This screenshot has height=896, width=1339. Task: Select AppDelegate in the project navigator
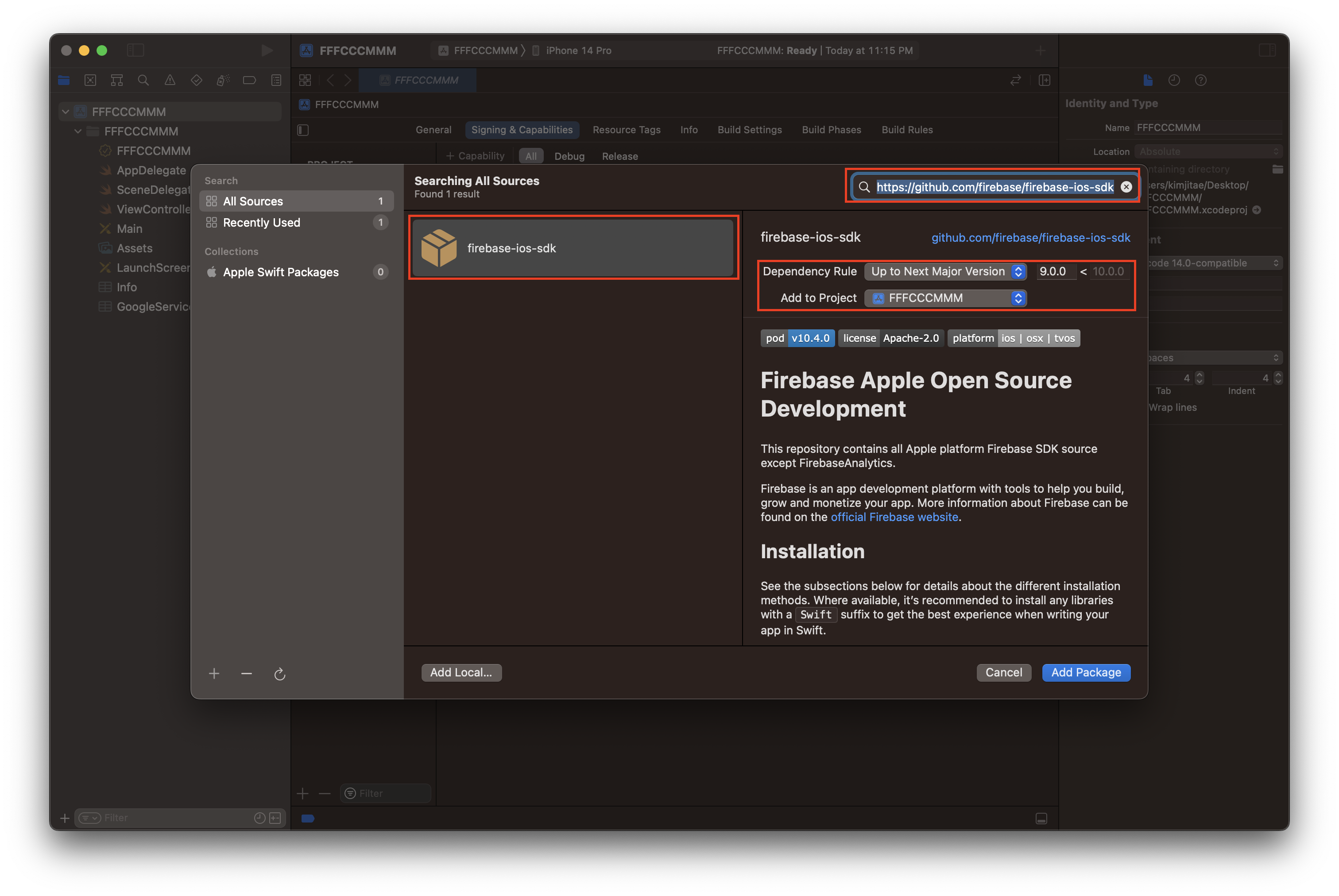point(151,170)
